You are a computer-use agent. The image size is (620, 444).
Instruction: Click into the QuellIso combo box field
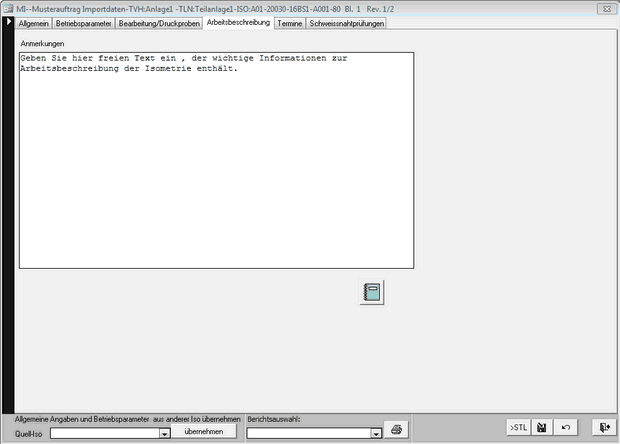tap(104, 434)
